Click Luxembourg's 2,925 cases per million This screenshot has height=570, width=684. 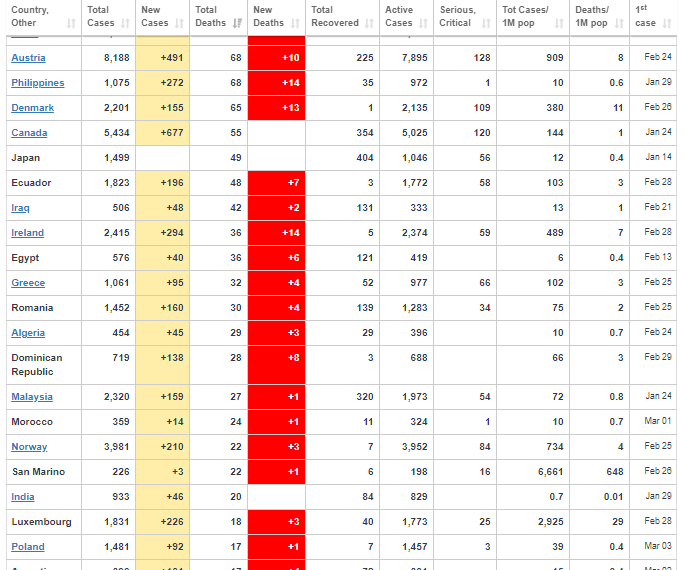coord(533,522)
